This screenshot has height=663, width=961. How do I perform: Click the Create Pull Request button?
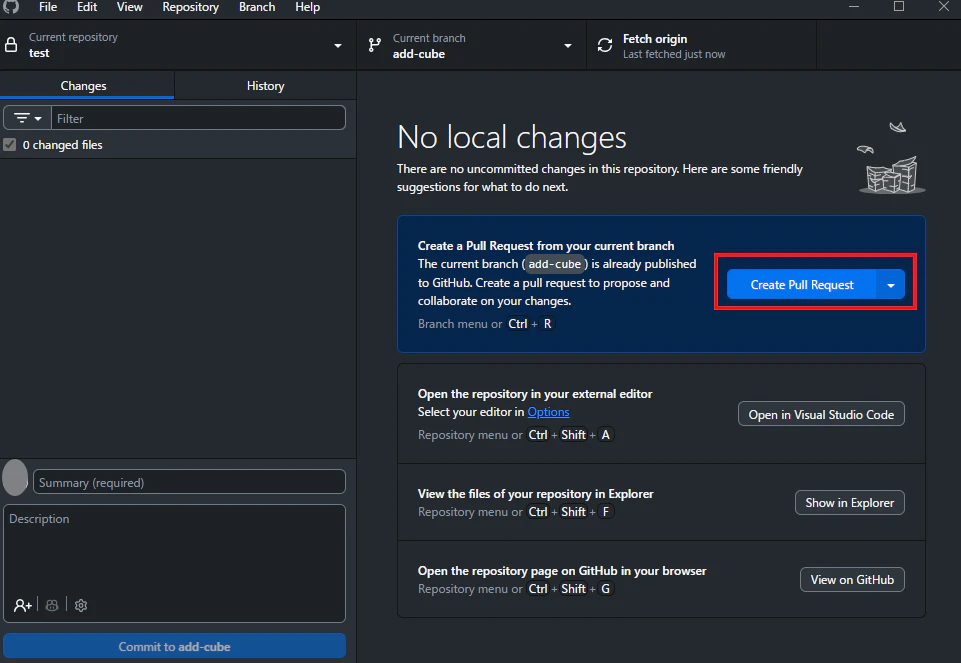pyautogui.click(x=802, y=285)
